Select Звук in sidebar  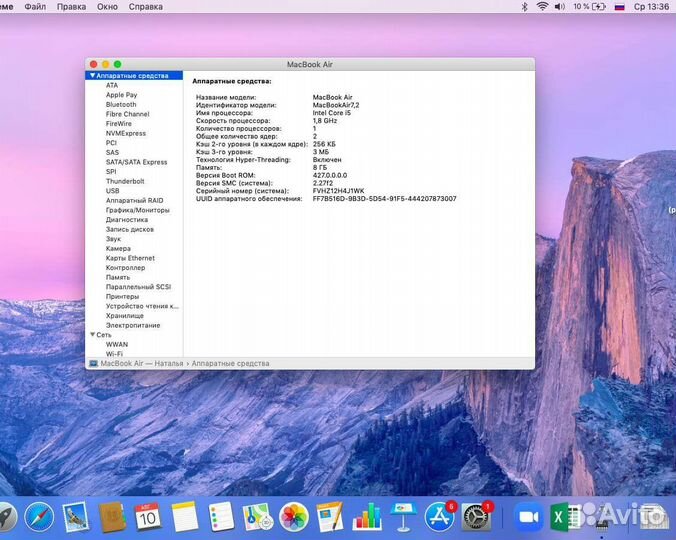[x=113, y=239]
